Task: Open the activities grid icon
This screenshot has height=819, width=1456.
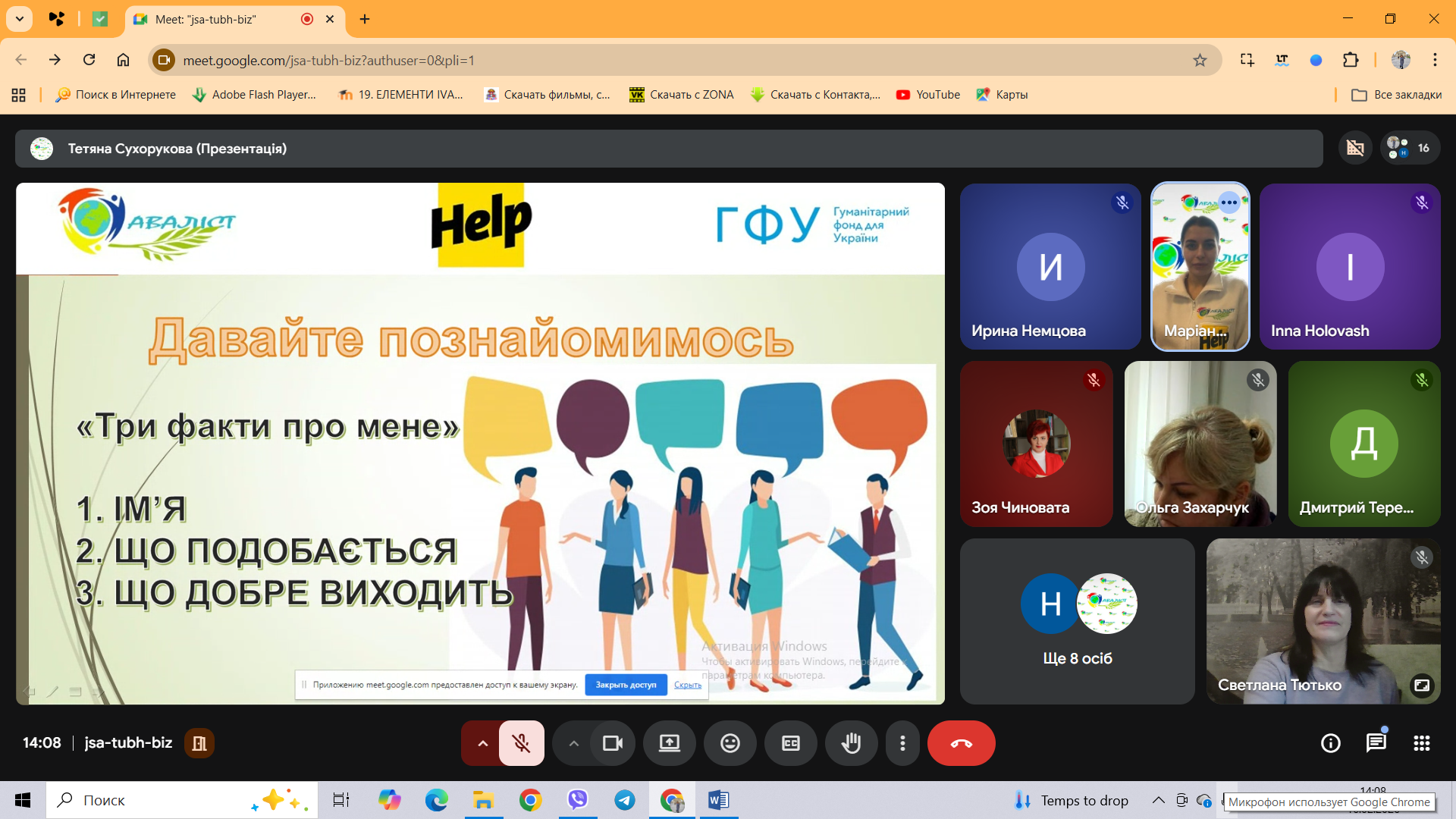Action: coord(1421,743)
